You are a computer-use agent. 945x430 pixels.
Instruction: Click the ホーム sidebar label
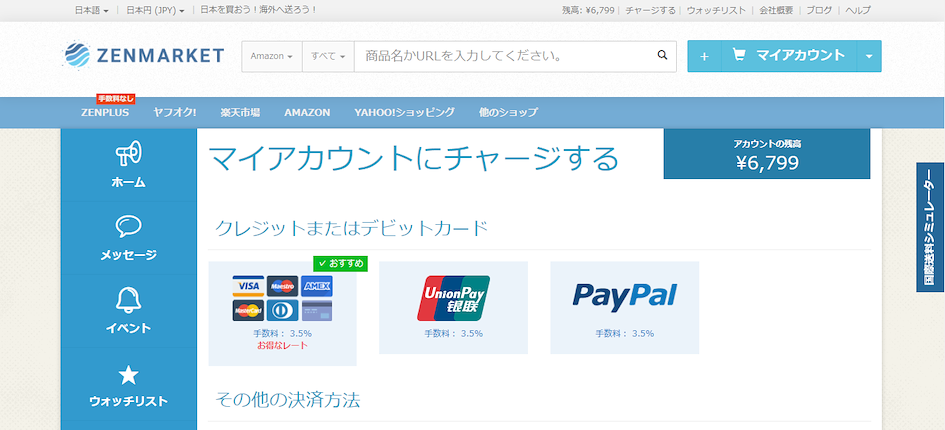pos(128,182)
